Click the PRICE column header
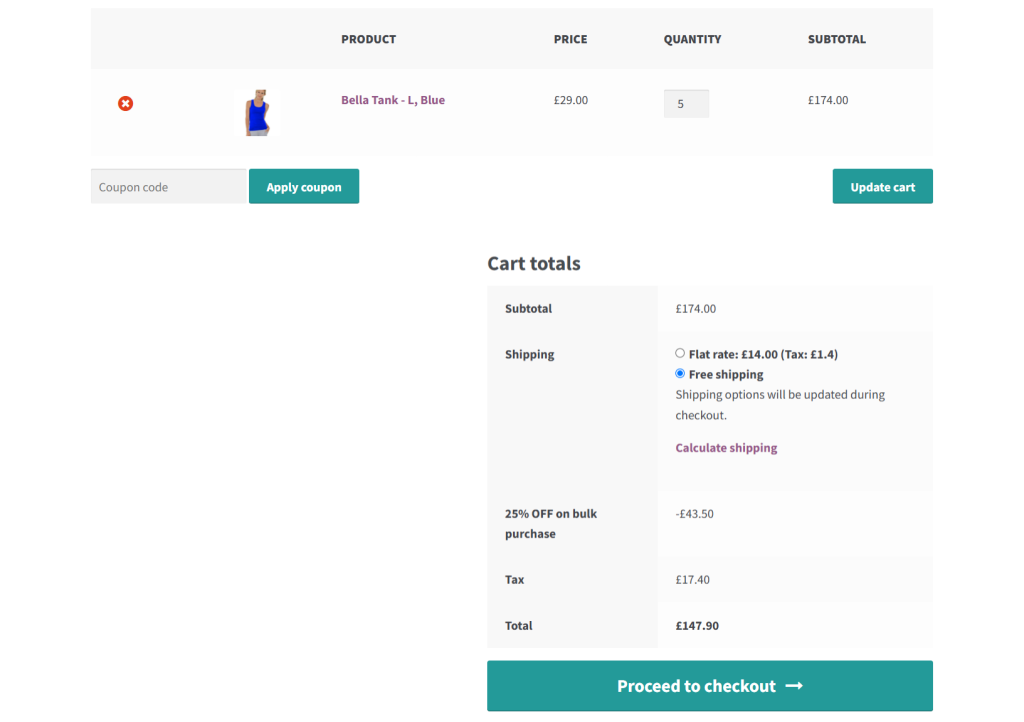Screen dimensions: 1024x722 coord(570,39)
